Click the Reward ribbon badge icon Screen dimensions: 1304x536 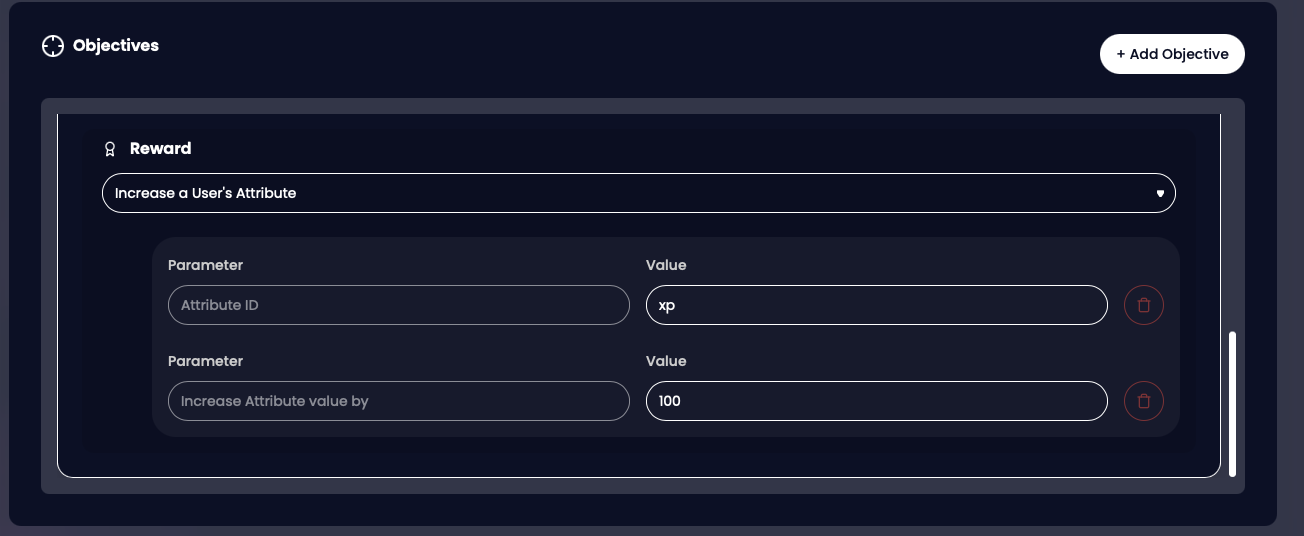tap(111, 149)
